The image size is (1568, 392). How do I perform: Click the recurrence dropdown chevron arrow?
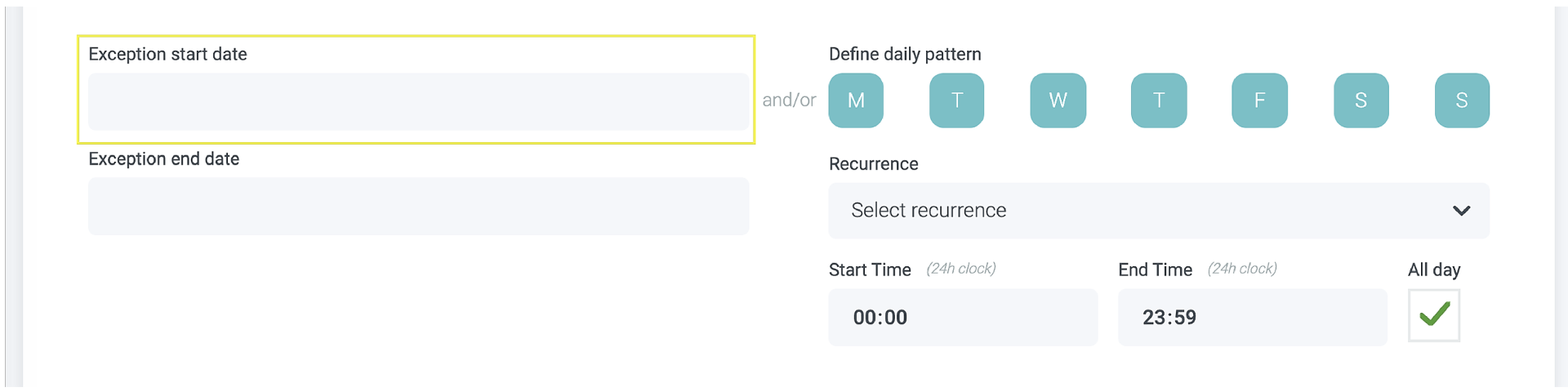click(1461, 211)
